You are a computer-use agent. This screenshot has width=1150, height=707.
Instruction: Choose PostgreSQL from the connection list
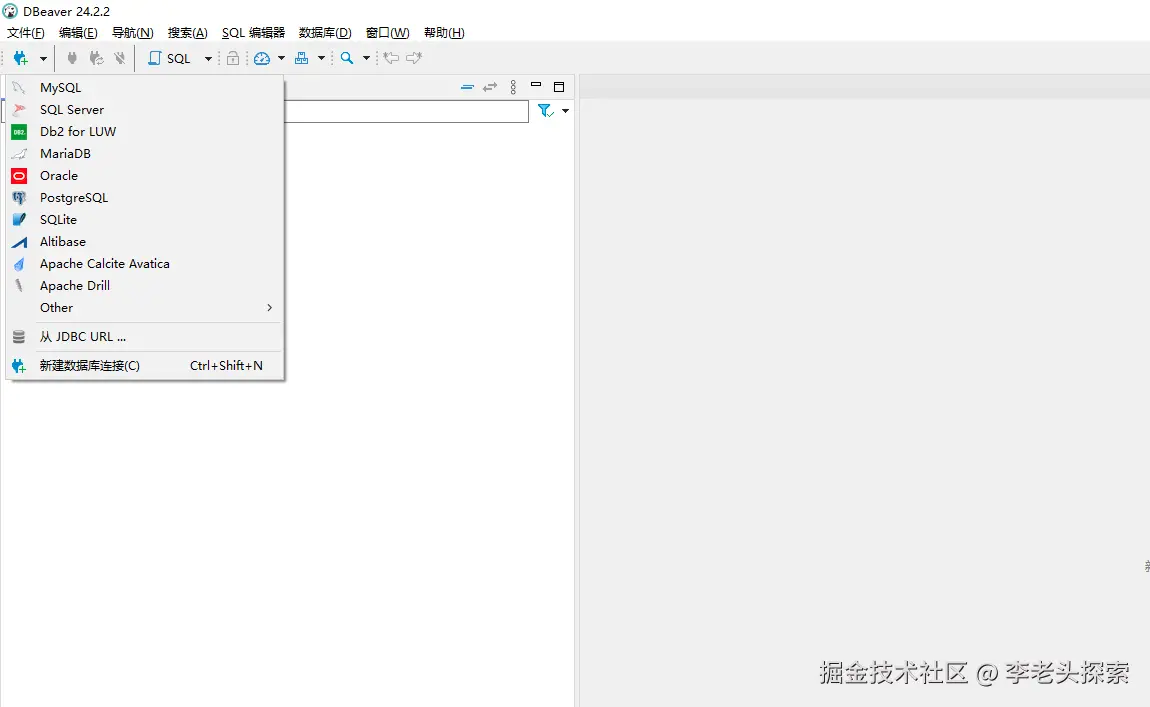144,197
